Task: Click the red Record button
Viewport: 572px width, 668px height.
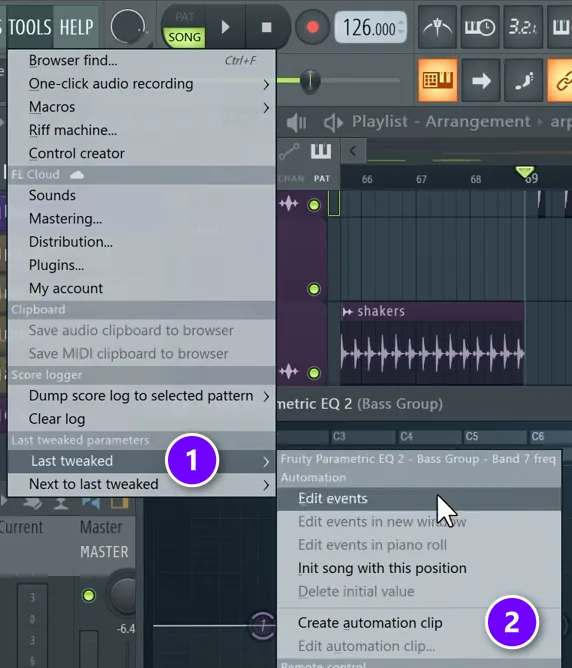Action: 313,27
